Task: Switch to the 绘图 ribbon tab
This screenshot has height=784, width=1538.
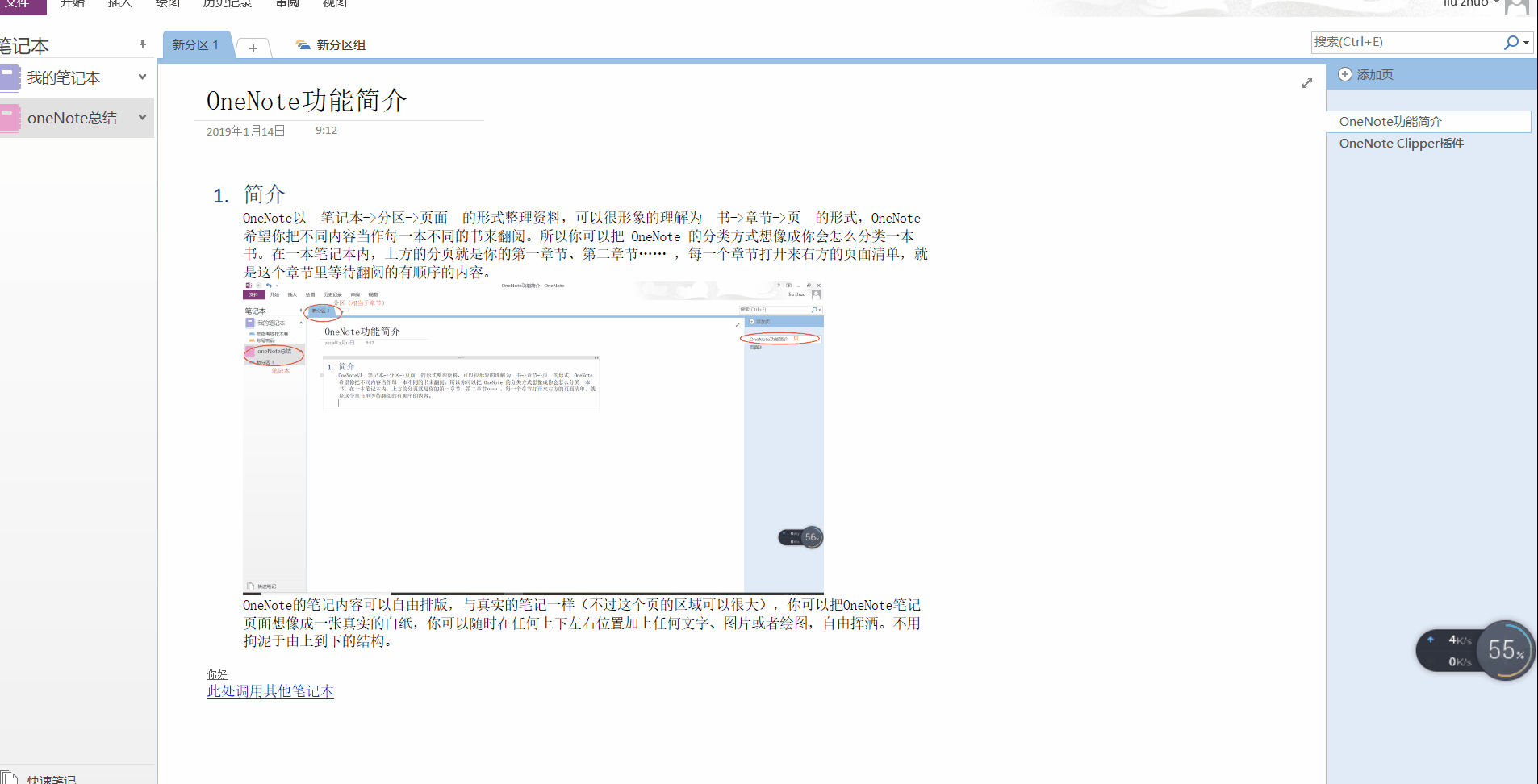Action: (168, 4)
